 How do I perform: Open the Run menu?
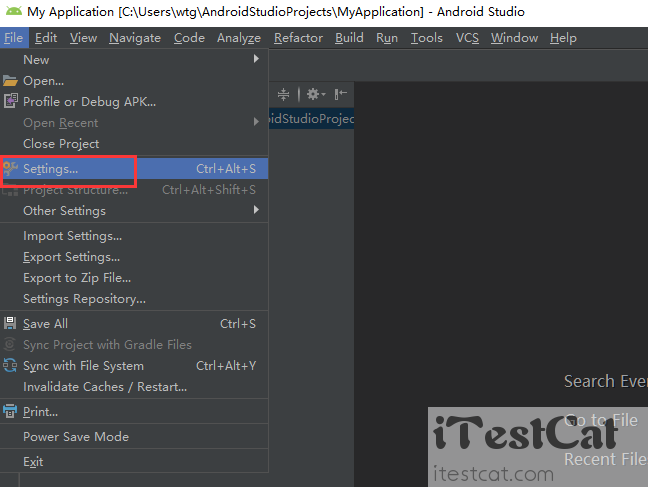(x=387, y=38)
